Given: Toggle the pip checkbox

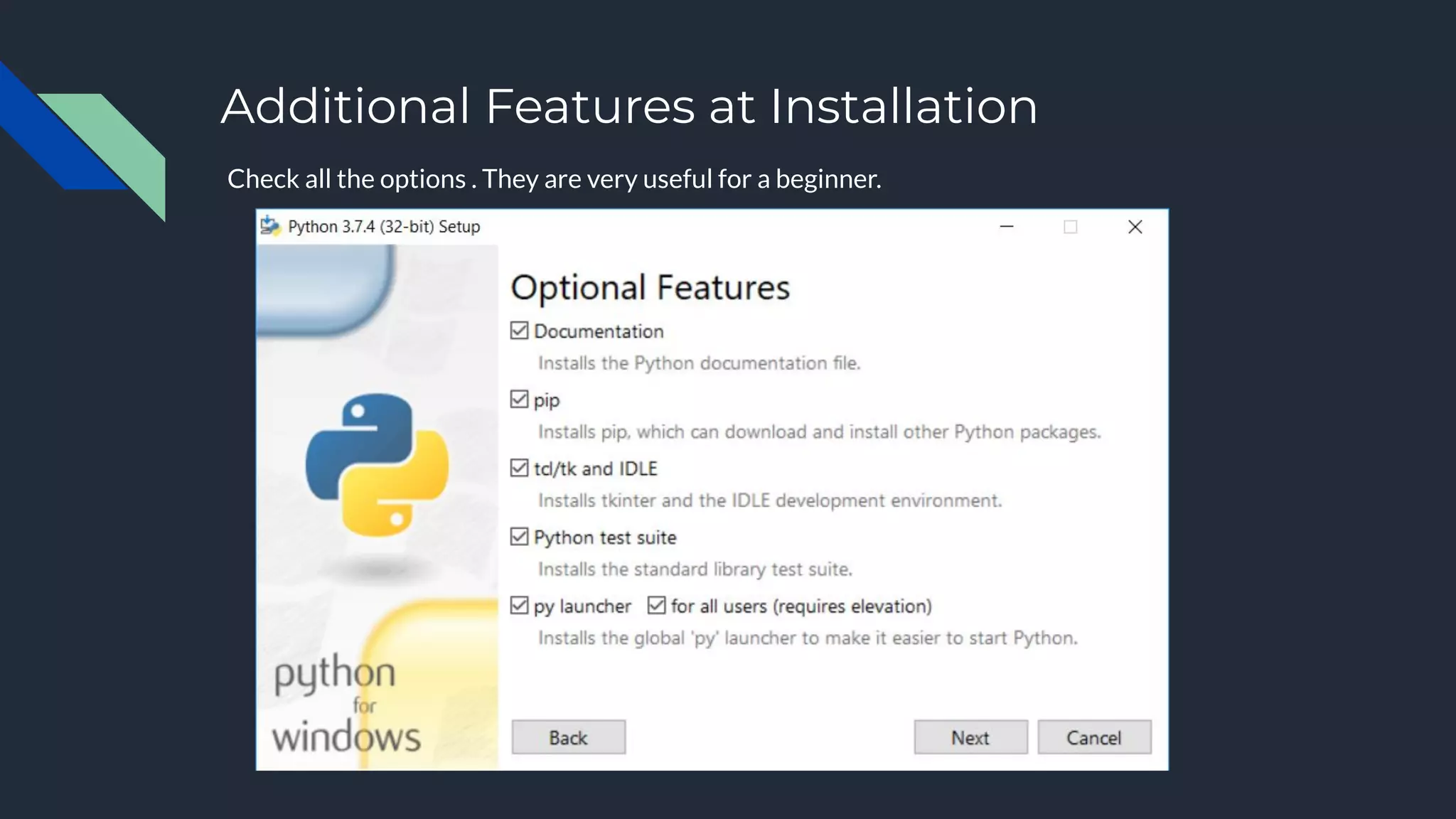Looking at the screenshot, I should (x=520, y=399).
